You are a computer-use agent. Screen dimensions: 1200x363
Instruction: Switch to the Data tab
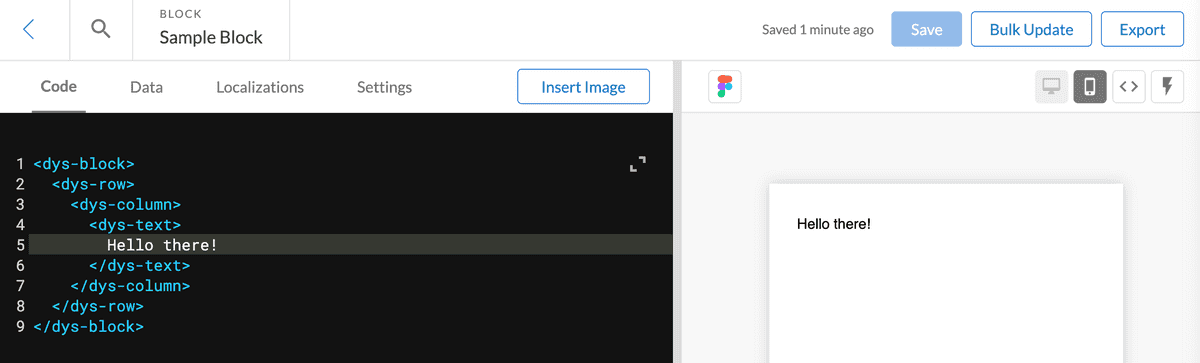[x=147, y=87]
